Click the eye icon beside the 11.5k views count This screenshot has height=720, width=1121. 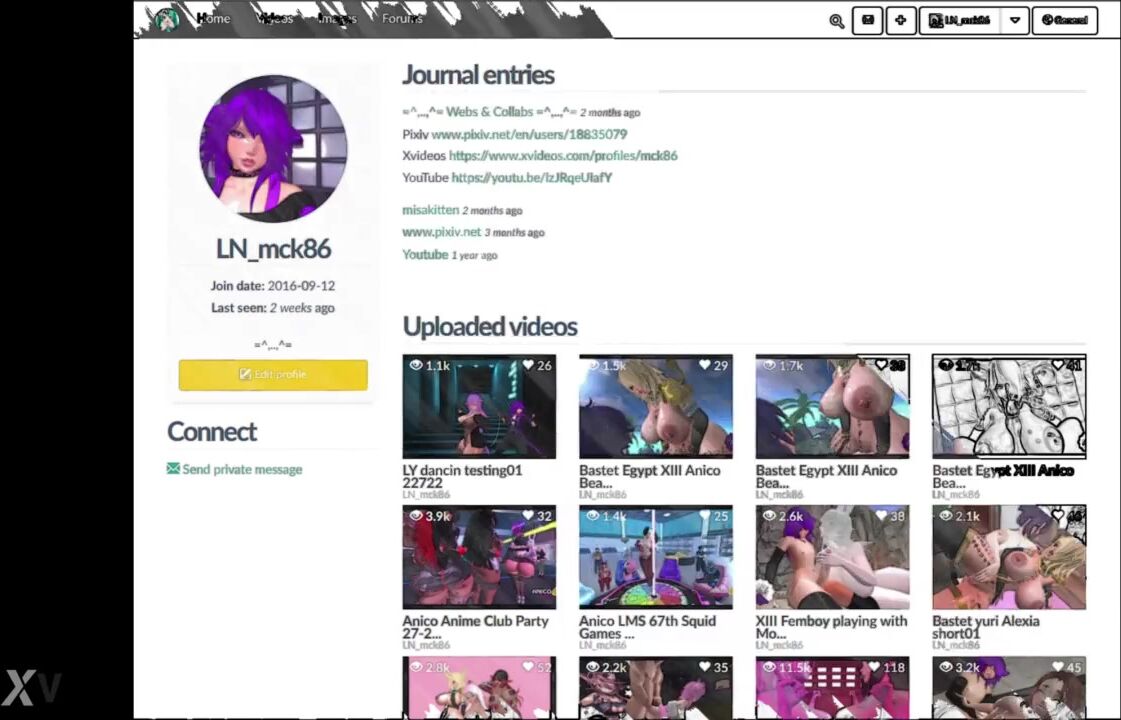(769, 667)
